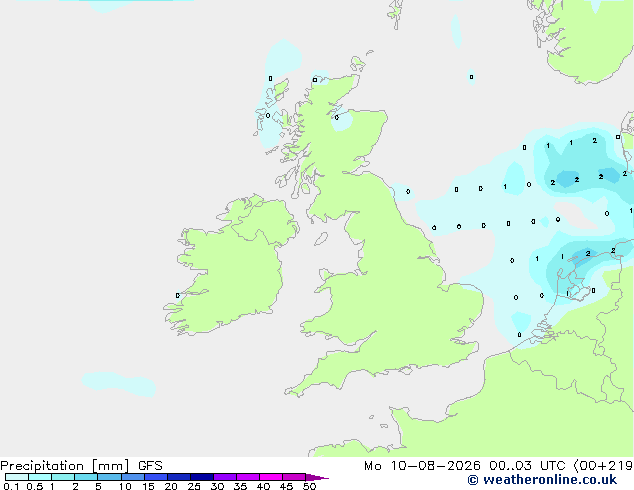Click the '50' legend scale label
This screenshot has width=634, height=490.
point(309,486)
